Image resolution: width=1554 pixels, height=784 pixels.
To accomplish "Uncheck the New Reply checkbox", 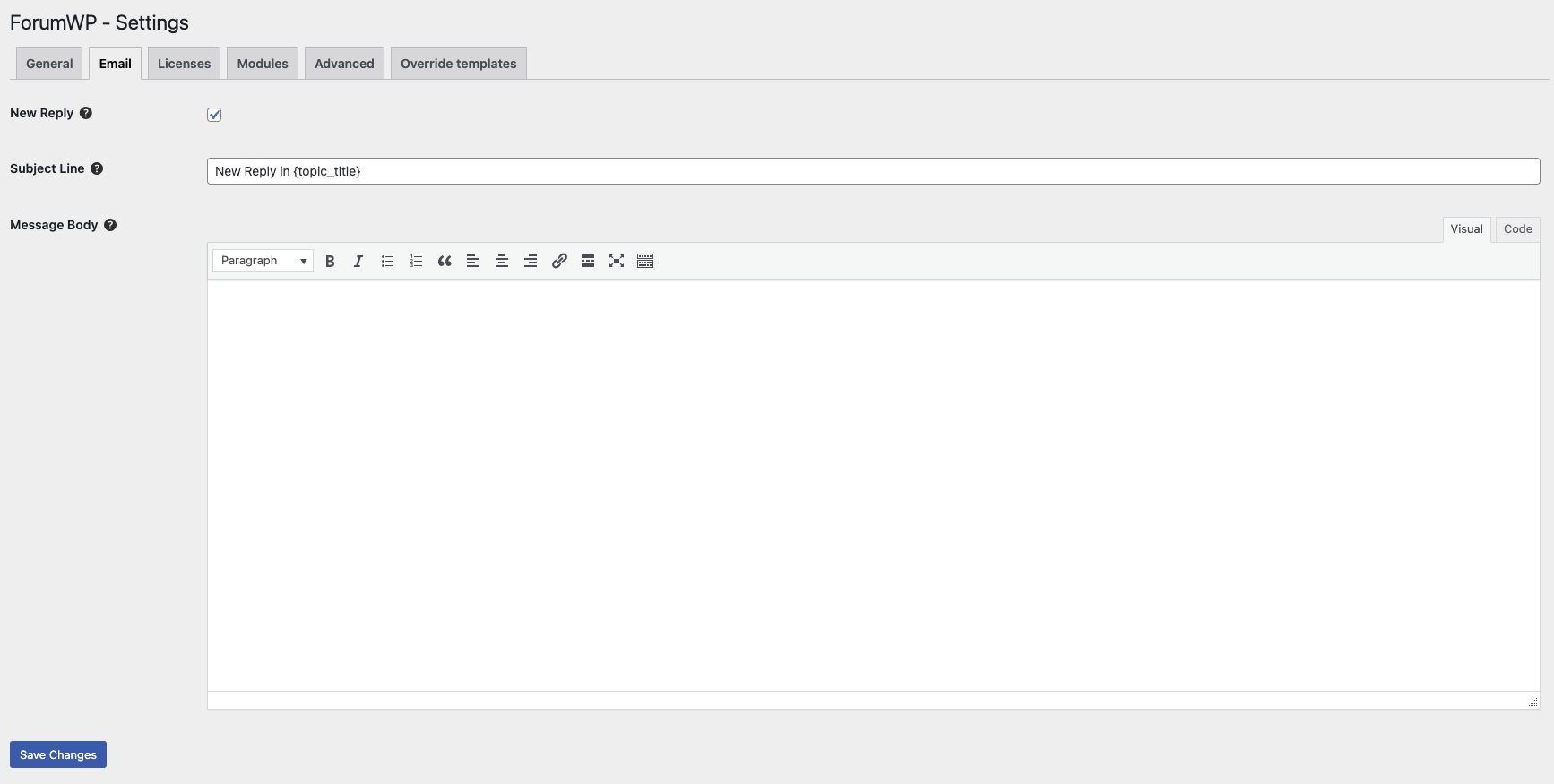I will 214,115.
